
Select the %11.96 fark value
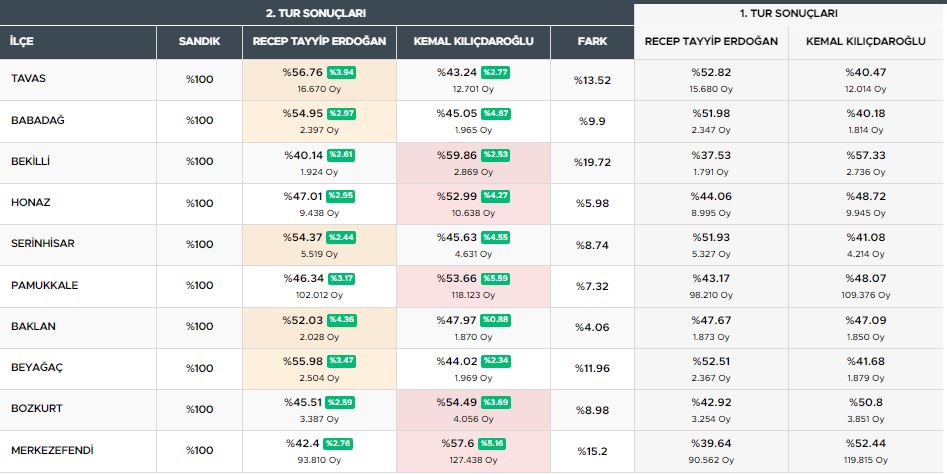(592, 368)
